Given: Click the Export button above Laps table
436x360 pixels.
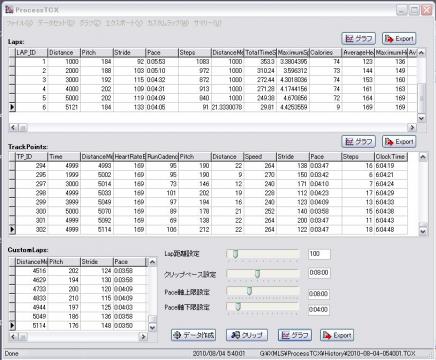Looking at the screenshot, I should pyautogui.click(x=399, y=39).
